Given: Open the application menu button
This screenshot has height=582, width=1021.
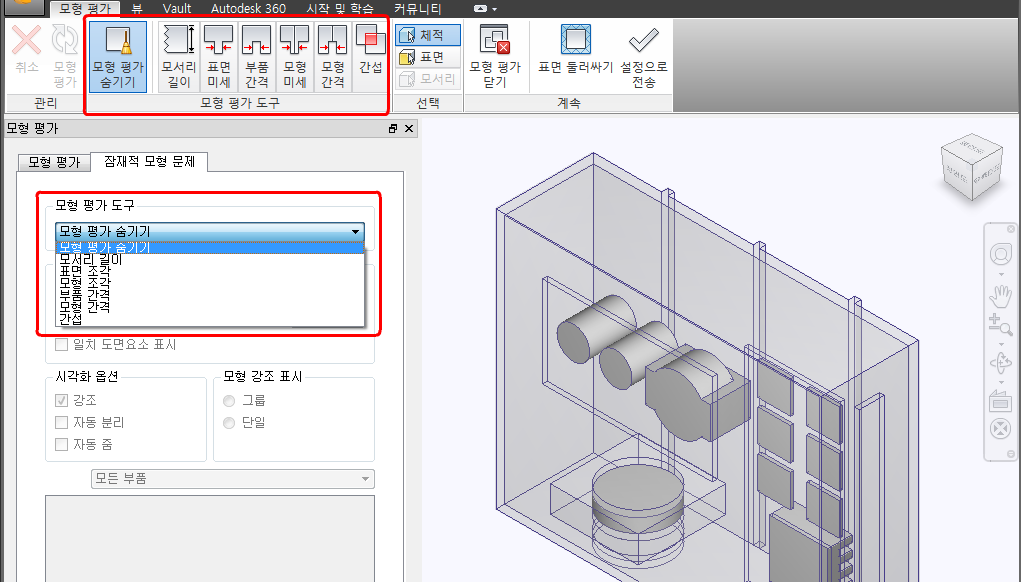Looking at the screenshot, I should click(x=23, y=5).
